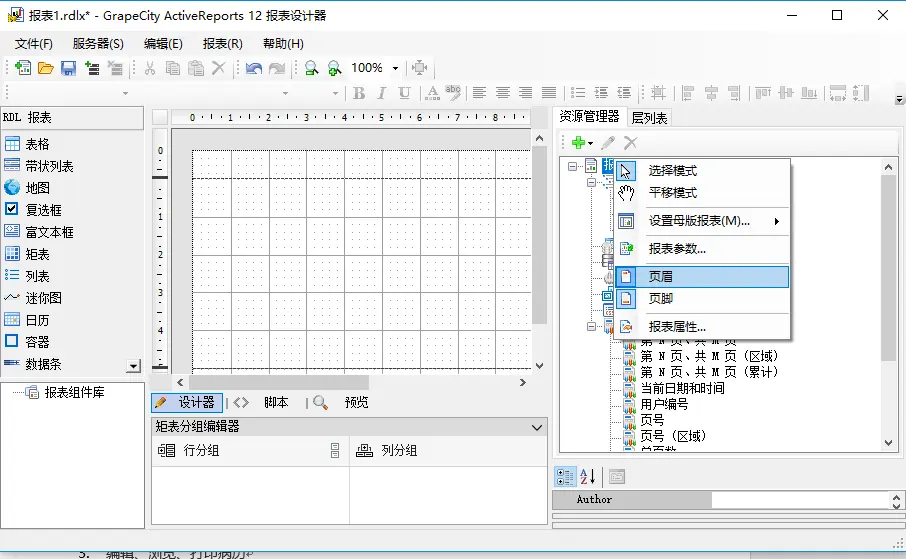
Task: Open the green plus add dropdown in explorer
Action: [x=582, y=143]
